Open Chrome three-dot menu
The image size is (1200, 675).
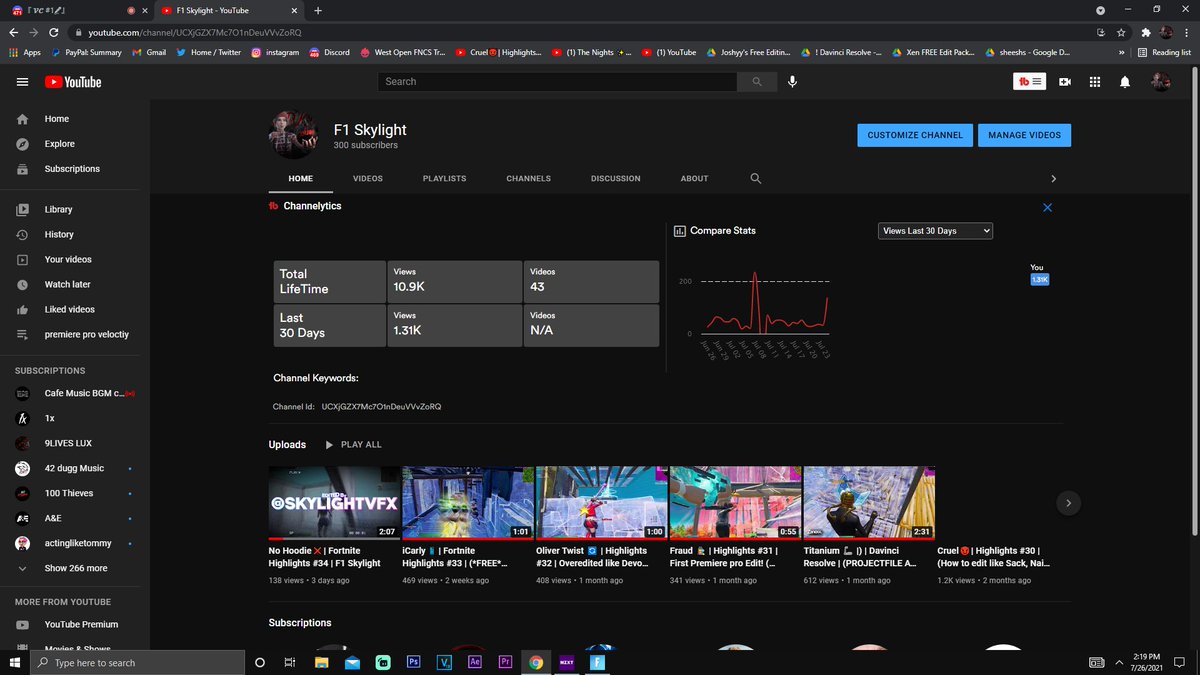(x=1186, y=33)
